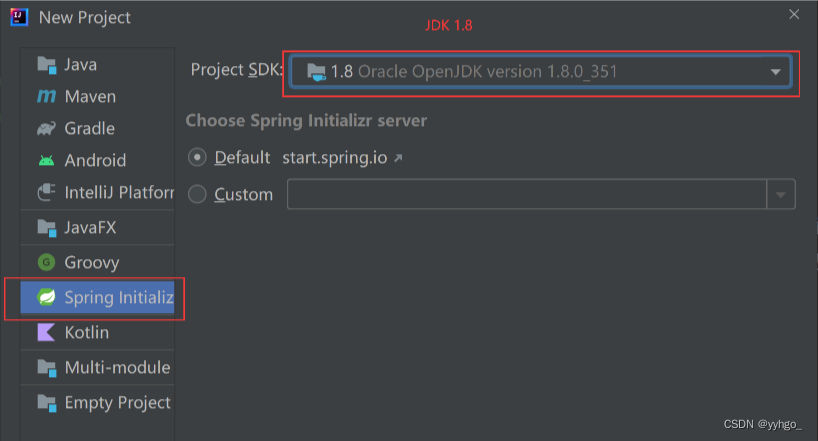Viewport: 818px width, 441px height.
Task: Click the 1.8 SDK folder icon
Action: point(316,72)
